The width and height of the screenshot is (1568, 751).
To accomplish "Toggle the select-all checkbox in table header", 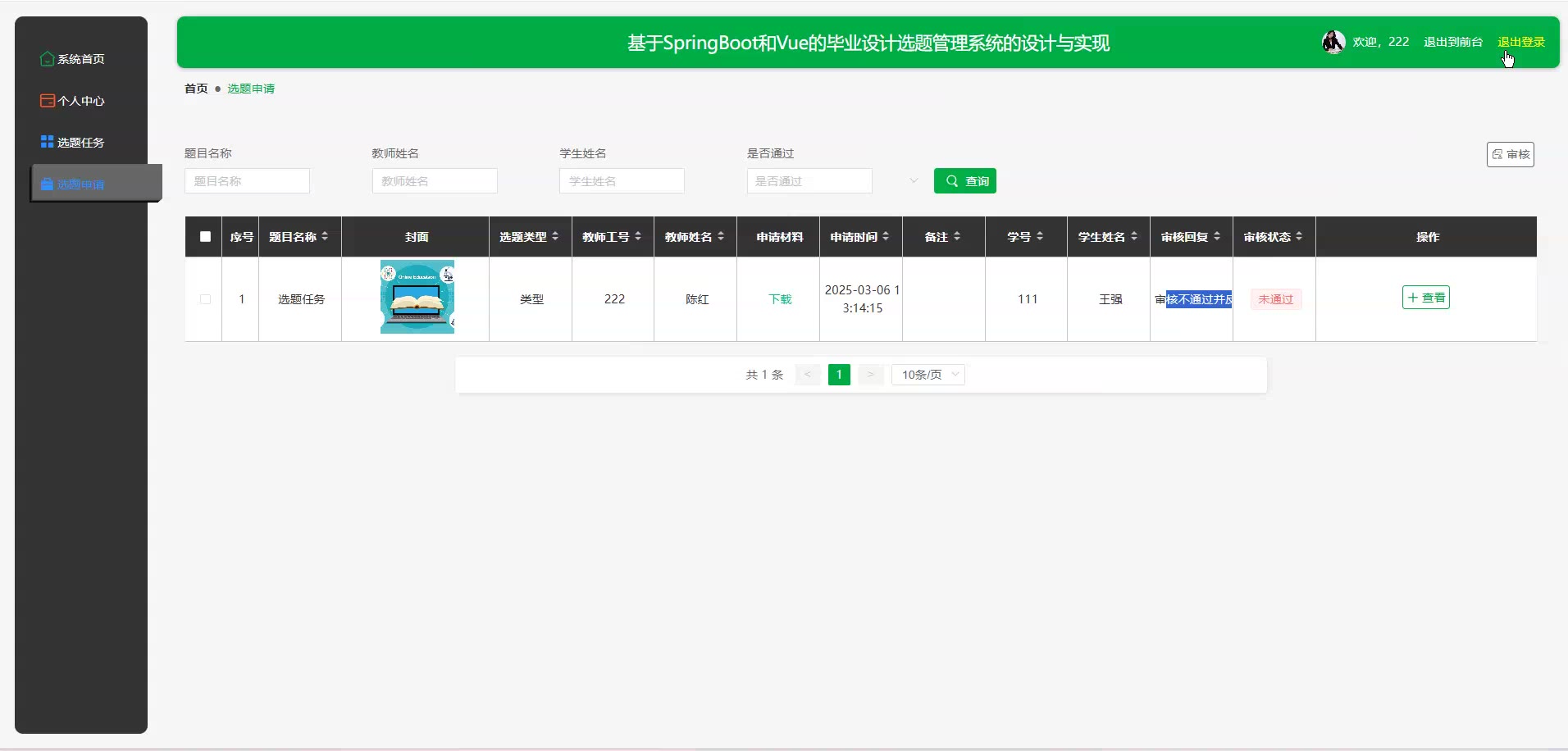I will [x=205, y=237].
